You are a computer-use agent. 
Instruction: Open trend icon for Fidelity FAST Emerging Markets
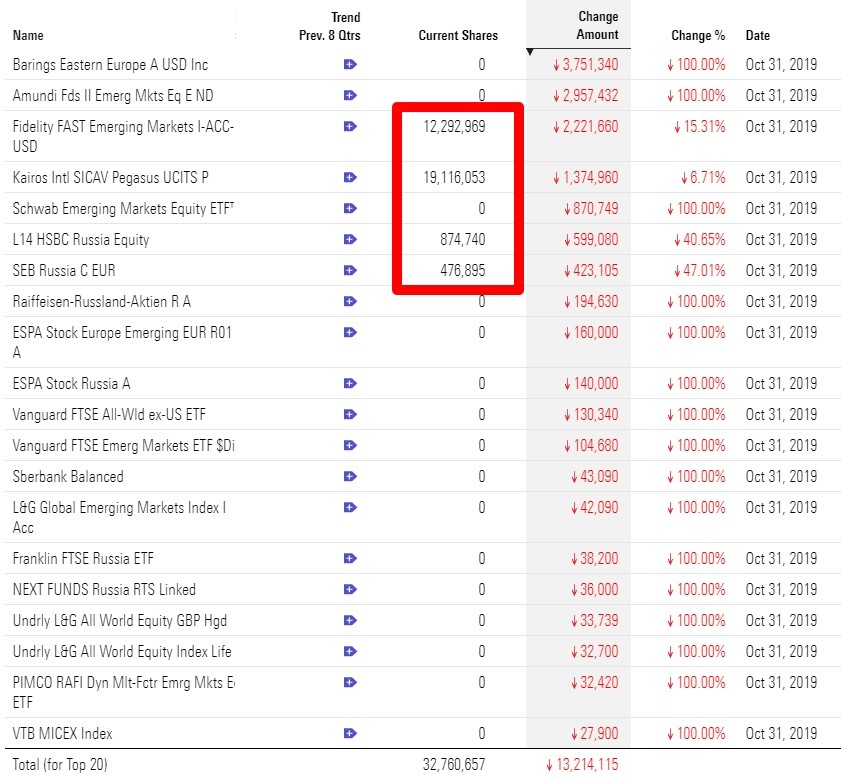click(x=350, y=127)
